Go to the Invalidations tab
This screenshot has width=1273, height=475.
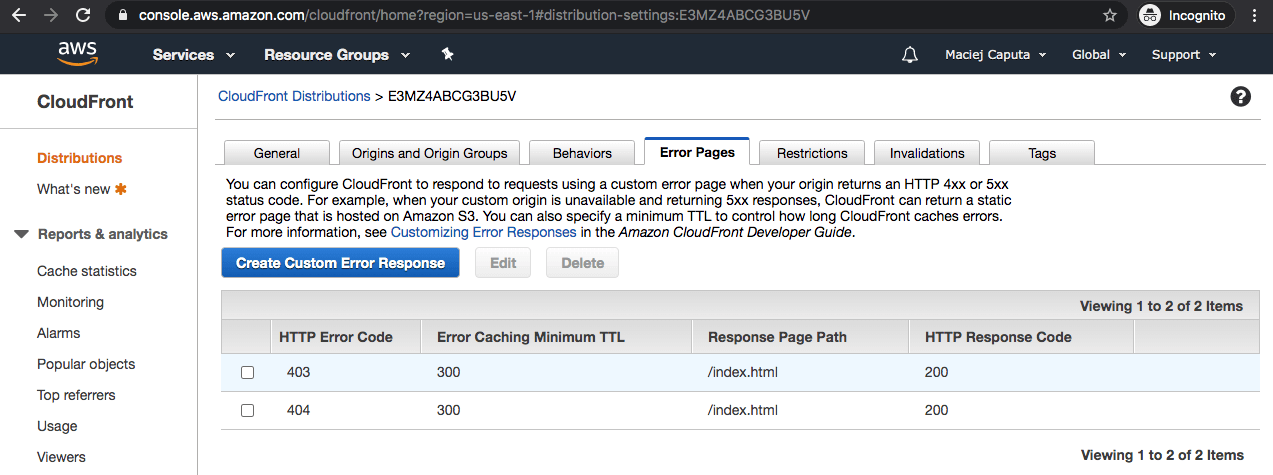coord(927,153)
